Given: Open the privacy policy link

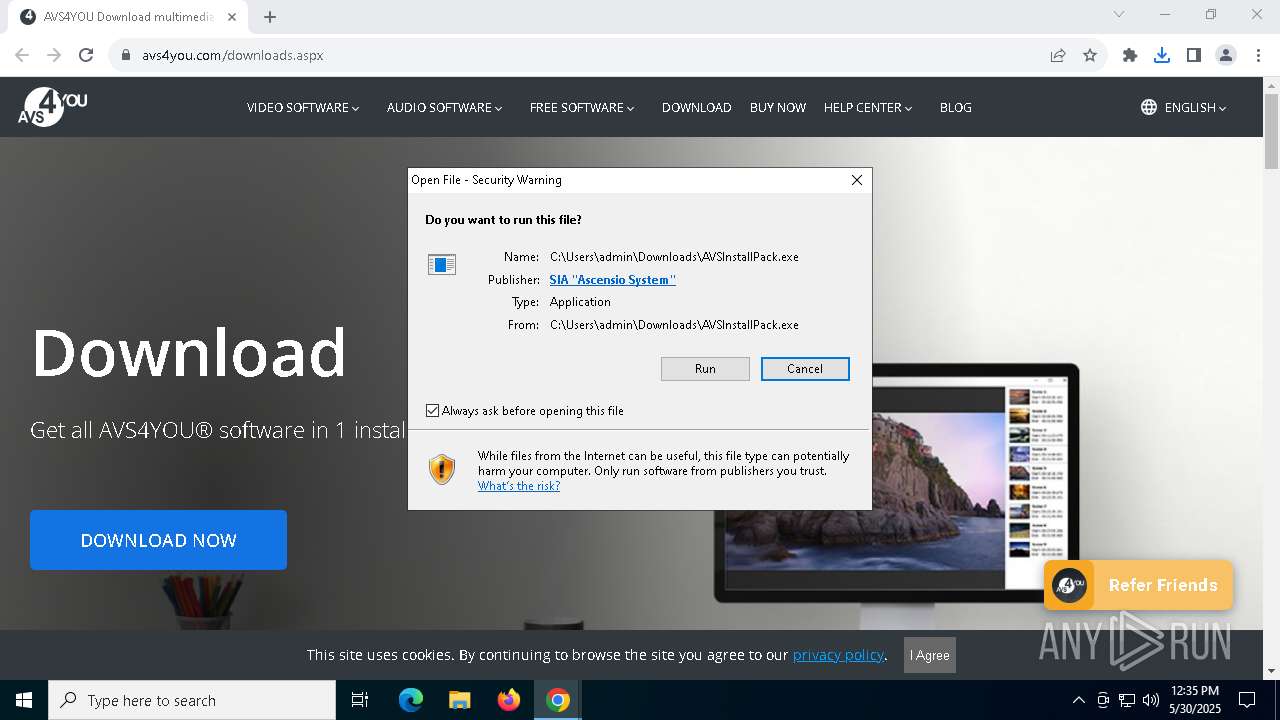Looking at the screenshot, I should (838, 655).
